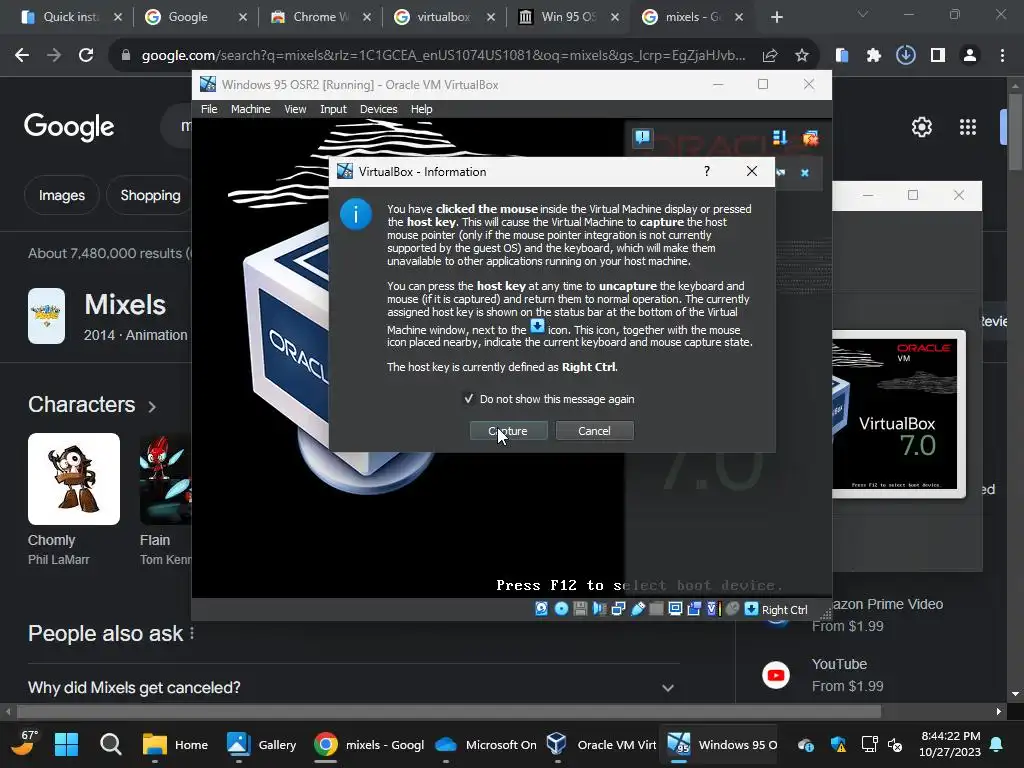Open the VirtualBox Input menu
1024x768 pixels.
pos(333,109)
